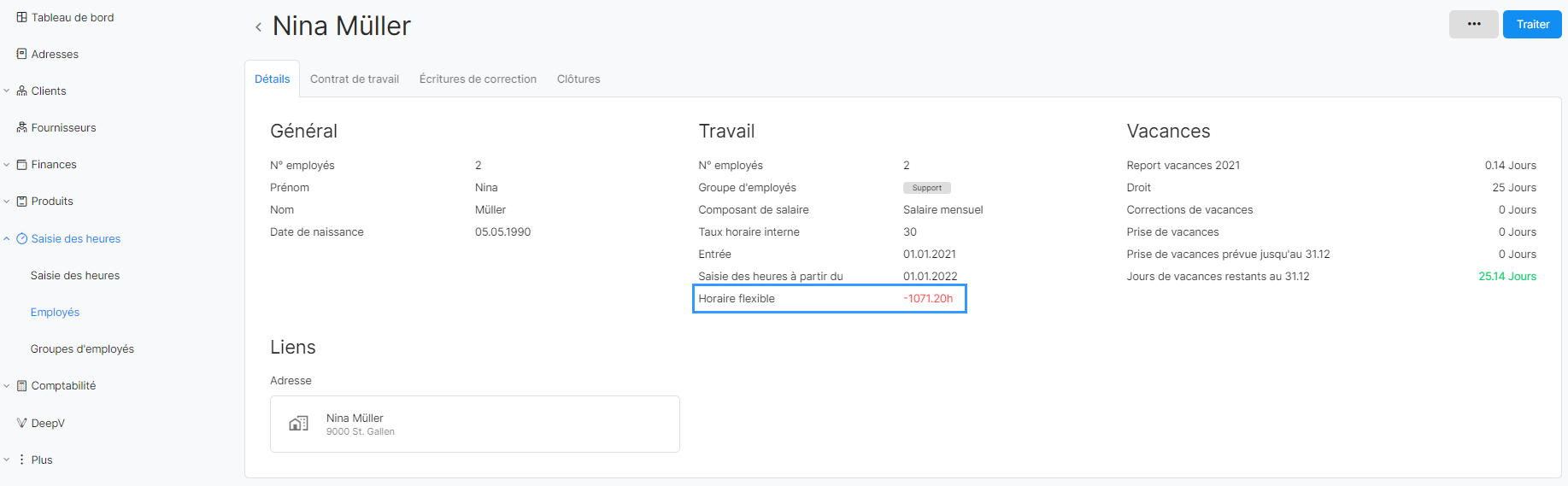
Task: Click the Comptabilité calculator icon
Action: 21,385
